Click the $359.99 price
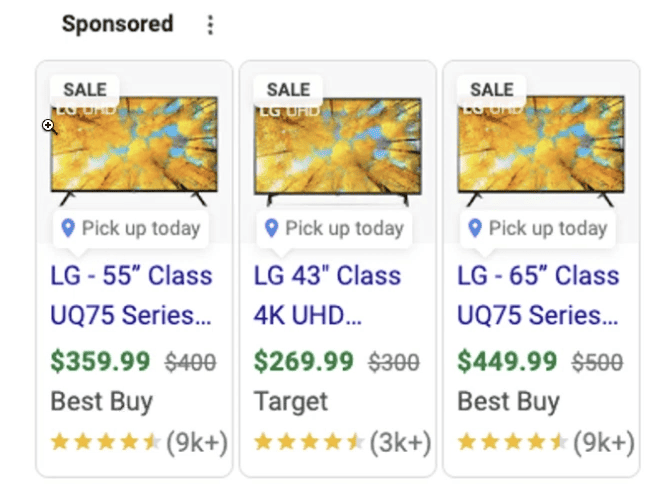The height and width of the screenshot is (486, 656). pyautogui.click(x=100, y=361)
